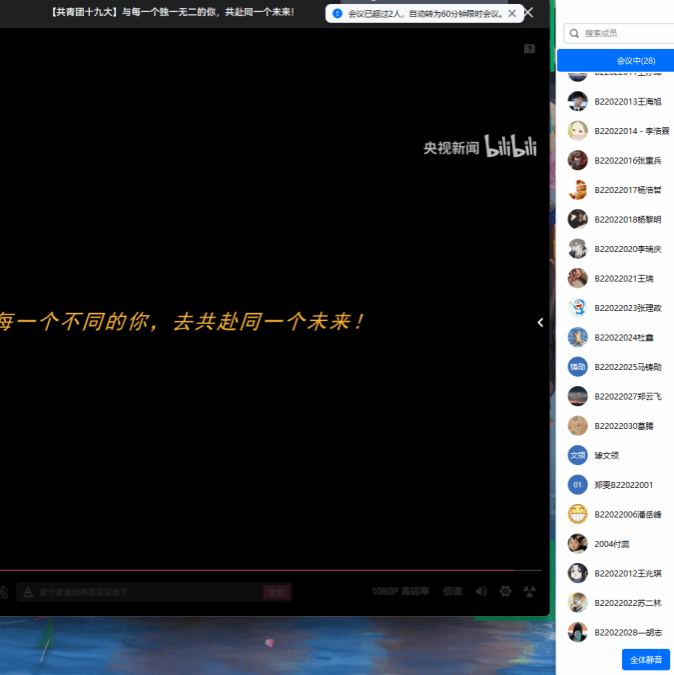The height and width of the screenshot is (675, 674).
Task: Click the info icon in notification banner
Action: point(337,14)
